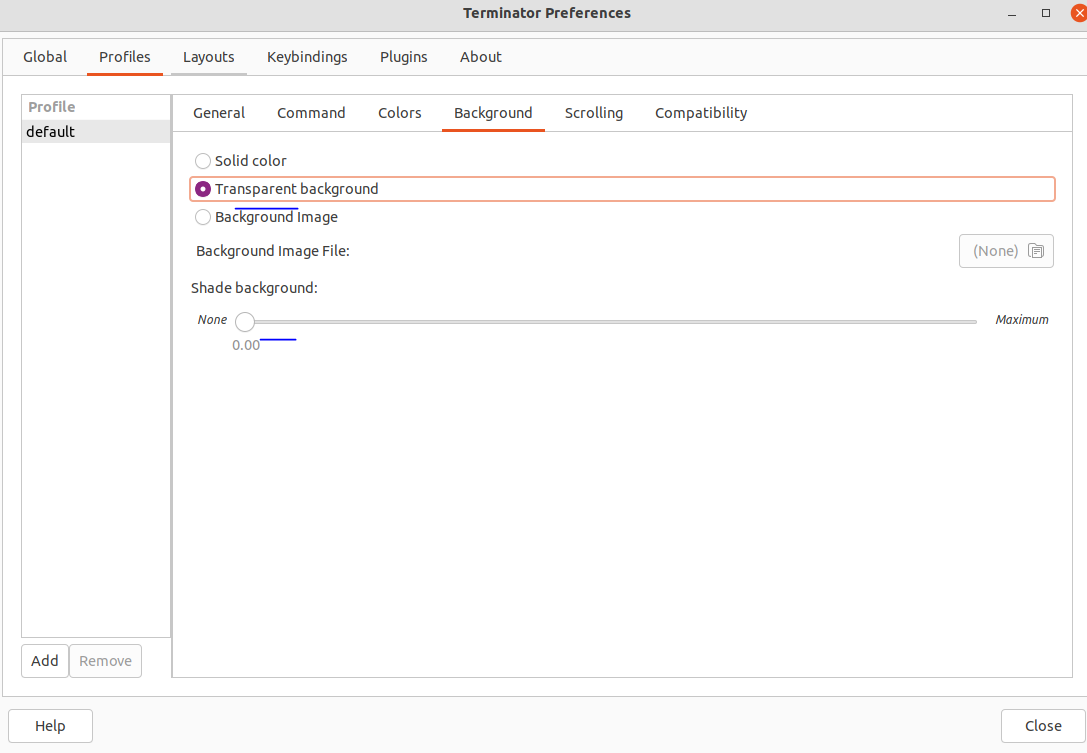Click the file icon in the (None) chooser
This screenshot has height=753, width=1087.
(x=1036, y=251)
